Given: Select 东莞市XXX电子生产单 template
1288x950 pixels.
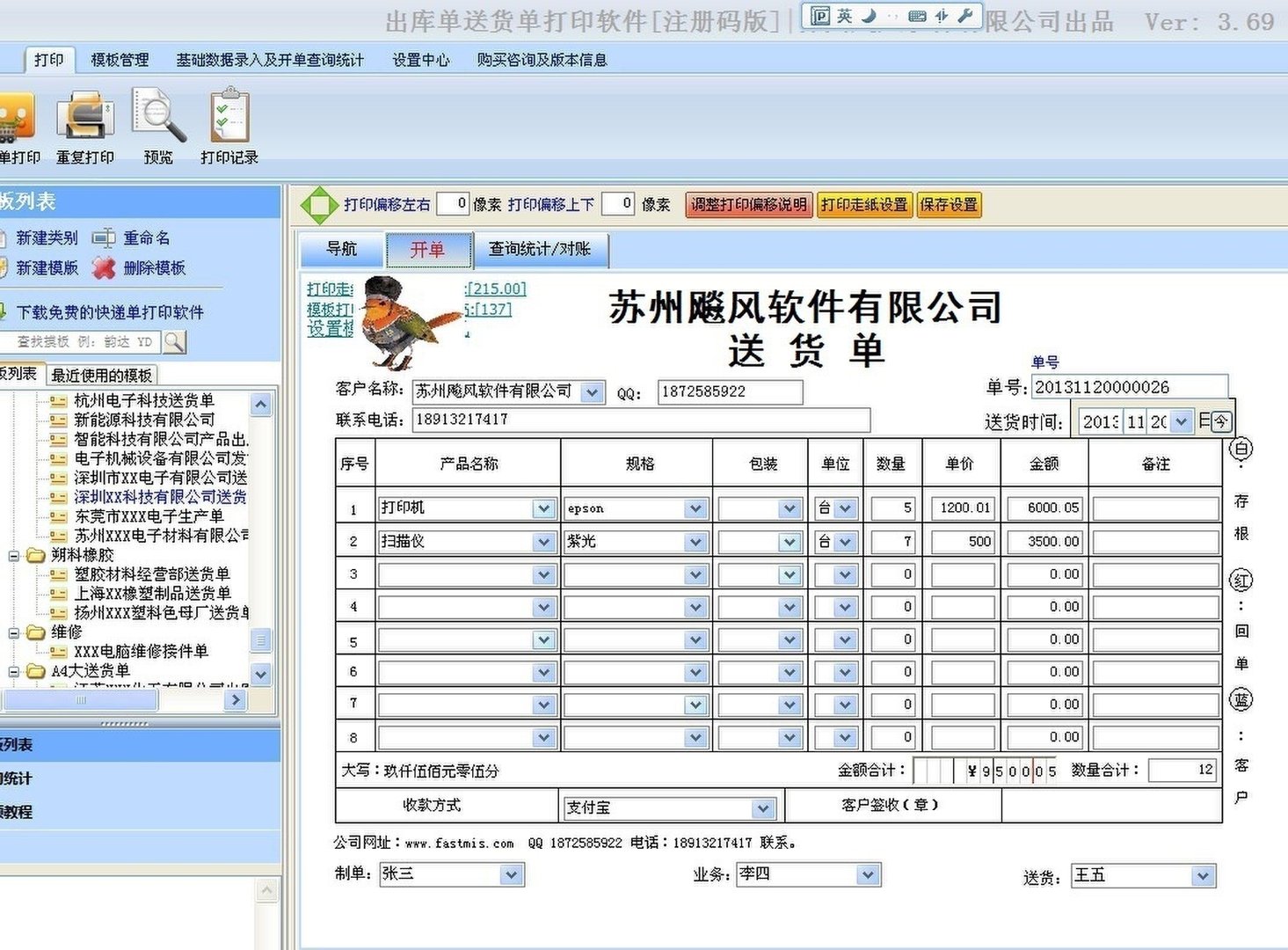Looking at the screenshot, I should tap(149, 516).
